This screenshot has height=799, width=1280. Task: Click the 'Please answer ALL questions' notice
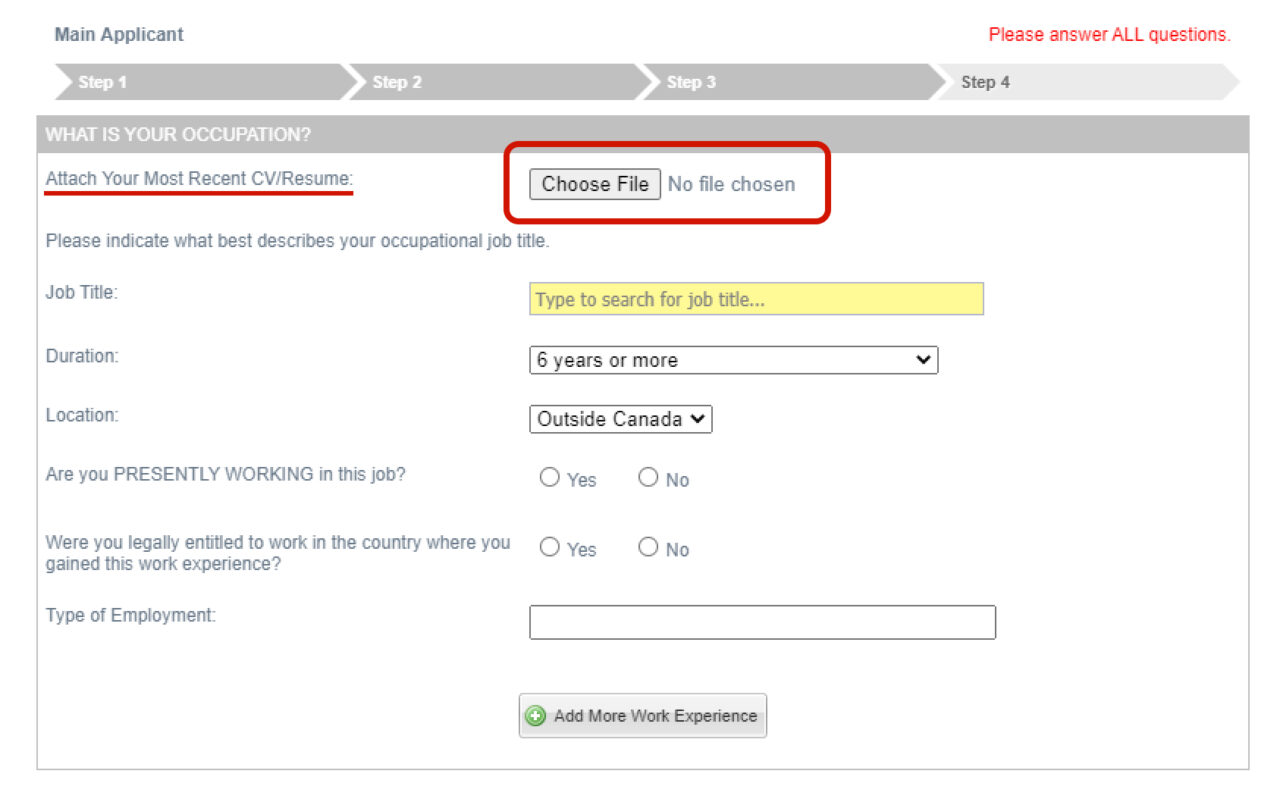click(x=1109, y=34)
